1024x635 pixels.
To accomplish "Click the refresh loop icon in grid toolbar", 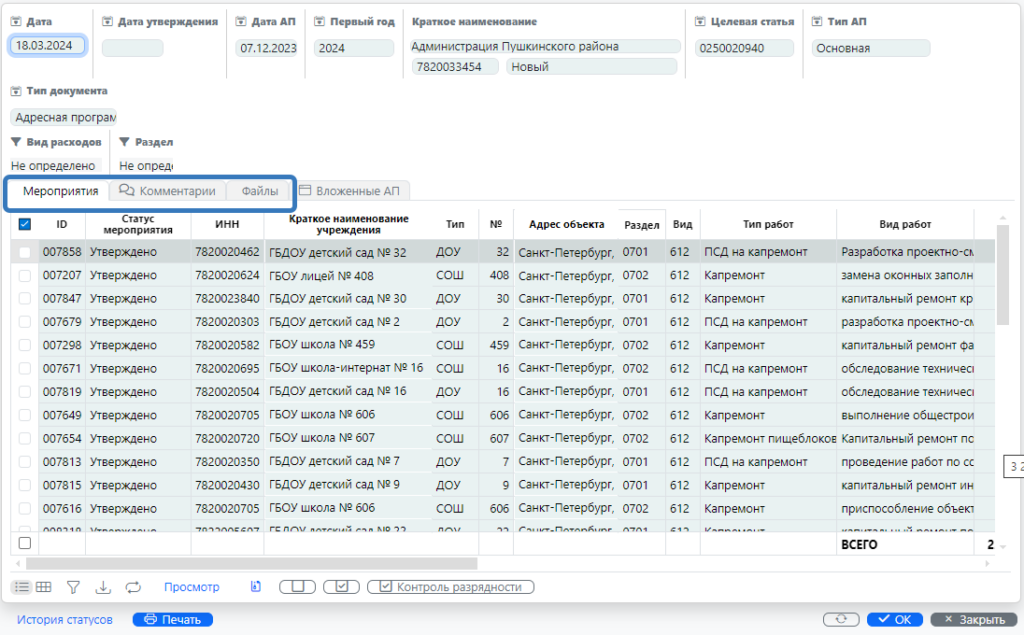I will coord(133,587).
